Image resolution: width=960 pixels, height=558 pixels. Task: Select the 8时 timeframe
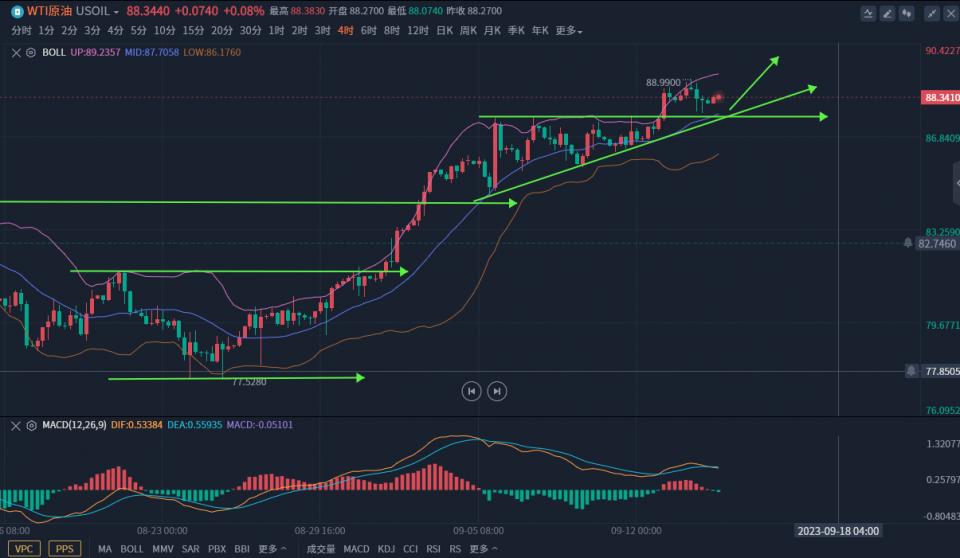(392, 31)
